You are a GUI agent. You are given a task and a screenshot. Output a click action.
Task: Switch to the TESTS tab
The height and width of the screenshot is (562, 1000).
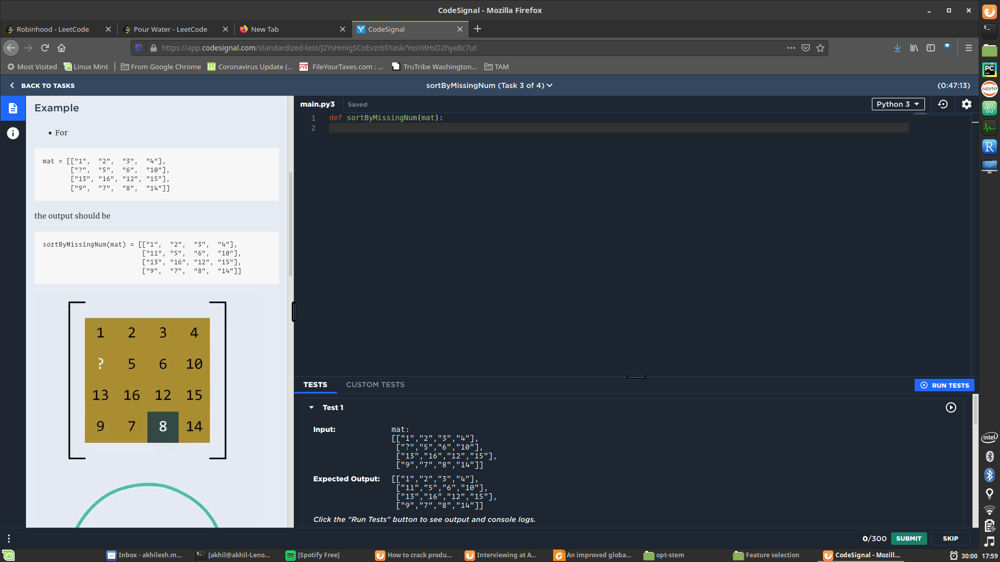(315, 385)
